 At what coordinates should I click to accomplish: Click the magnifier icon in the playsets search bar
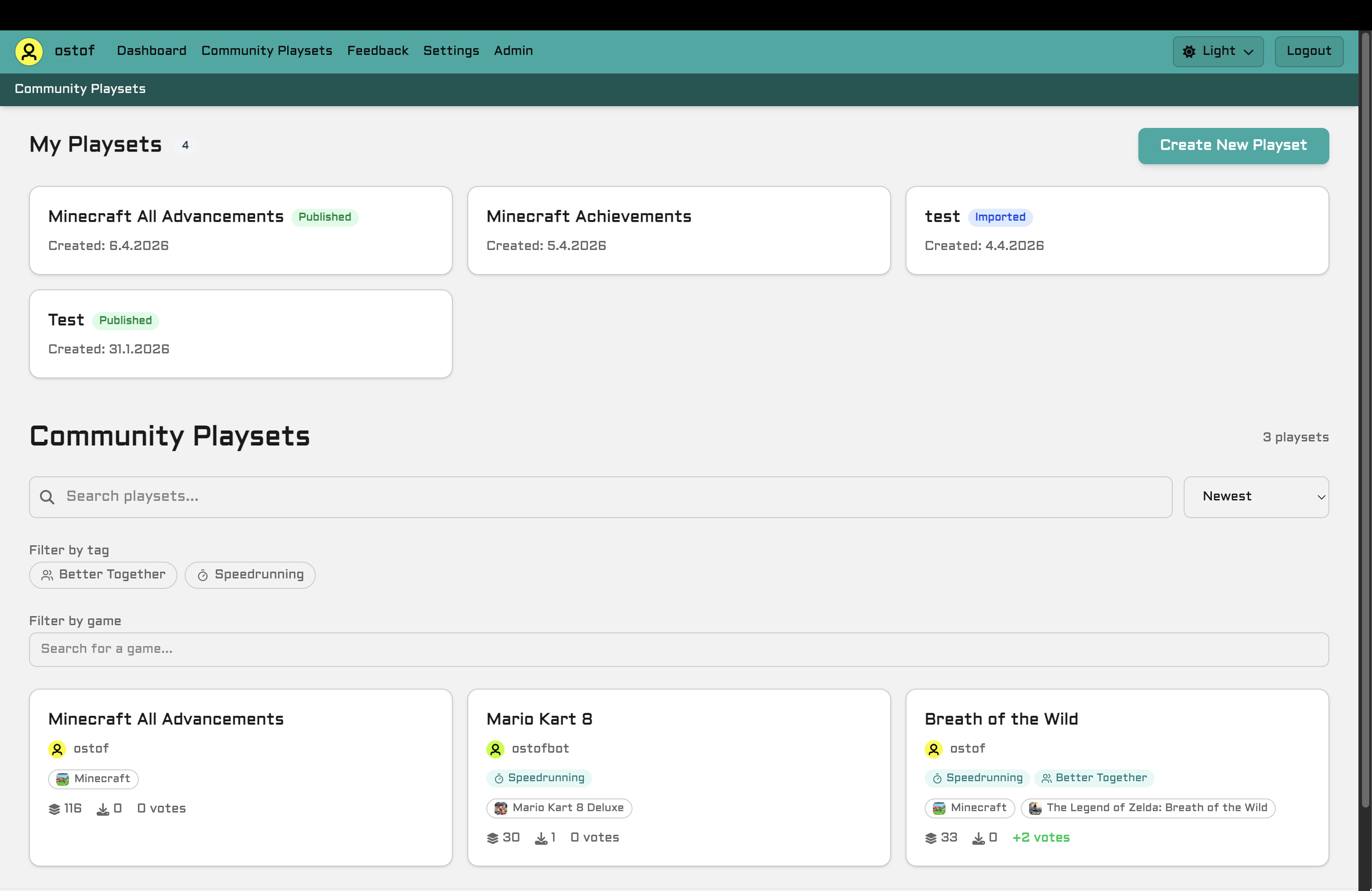tap(47, 497)
